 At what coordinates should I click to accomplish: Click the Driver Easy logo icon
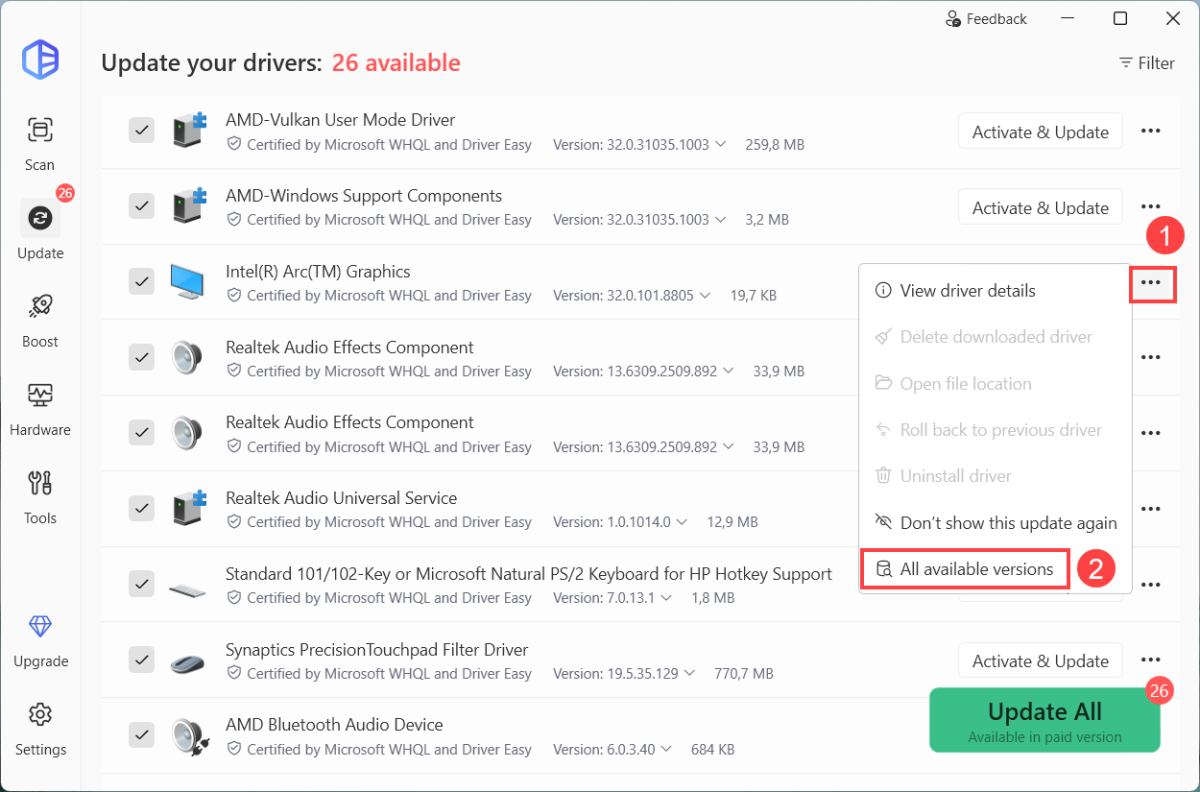[40, 59]
